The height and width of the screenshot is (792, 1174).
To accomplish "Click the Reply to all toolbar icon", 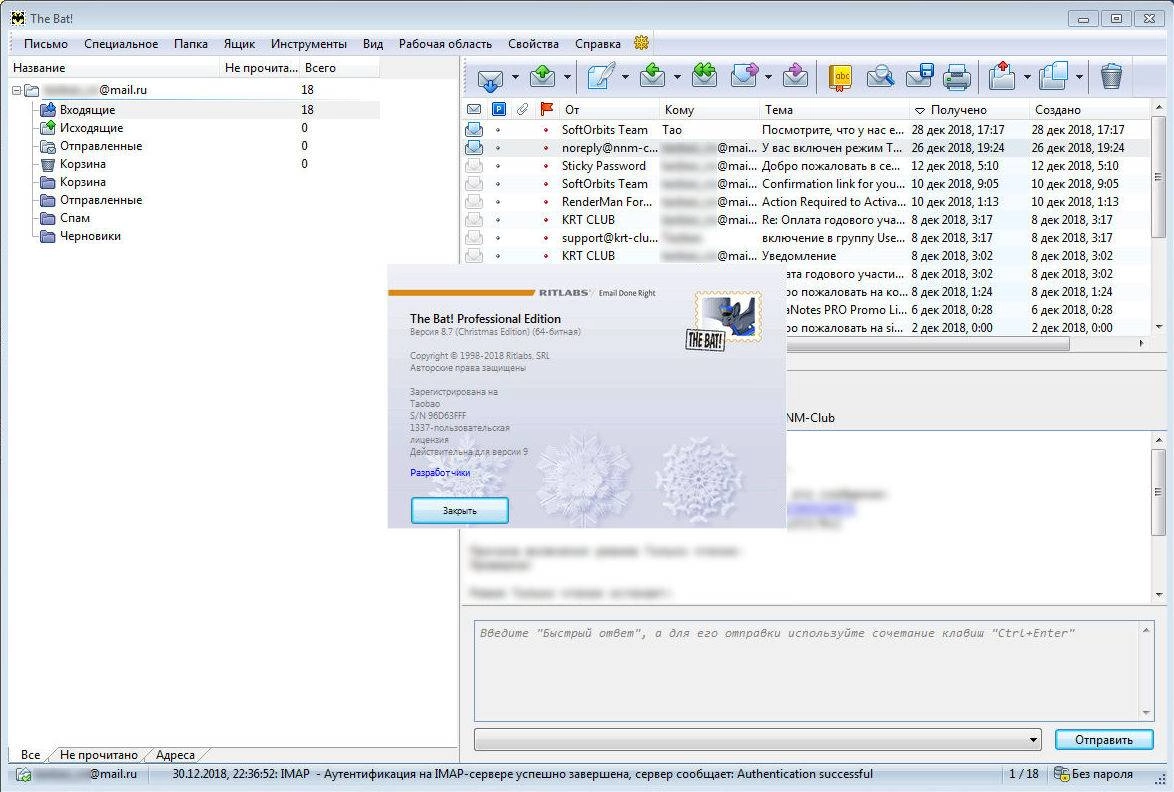I will [x=705, y=76].
